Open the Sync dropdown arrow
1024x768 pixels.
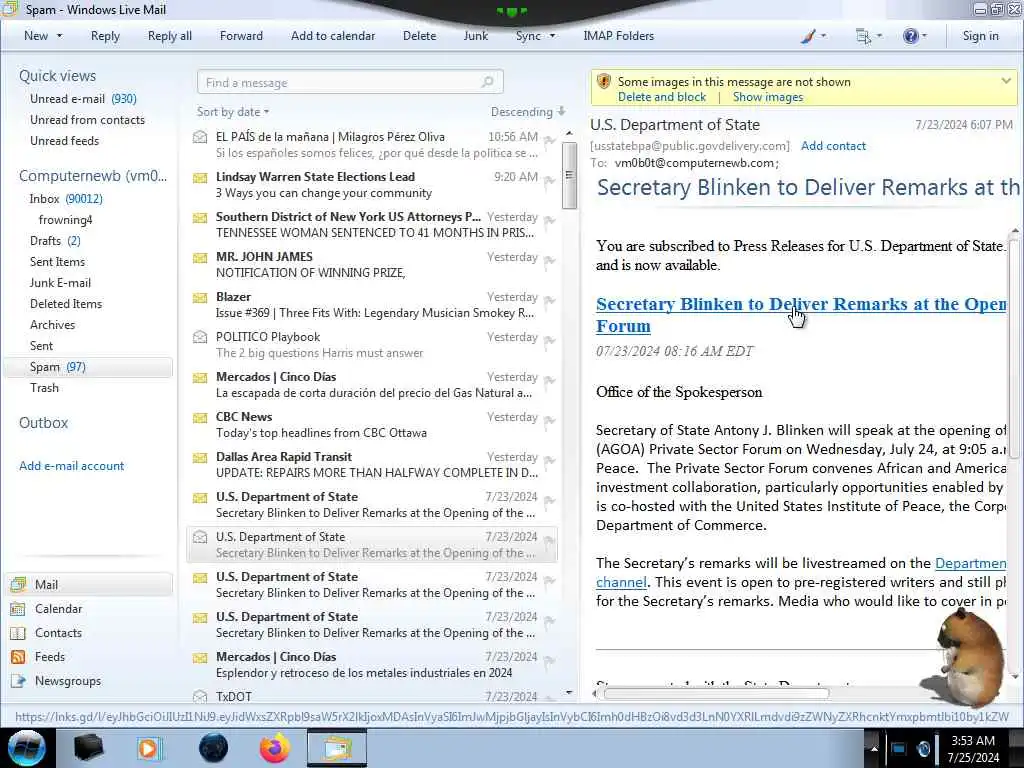coord(552,36)
